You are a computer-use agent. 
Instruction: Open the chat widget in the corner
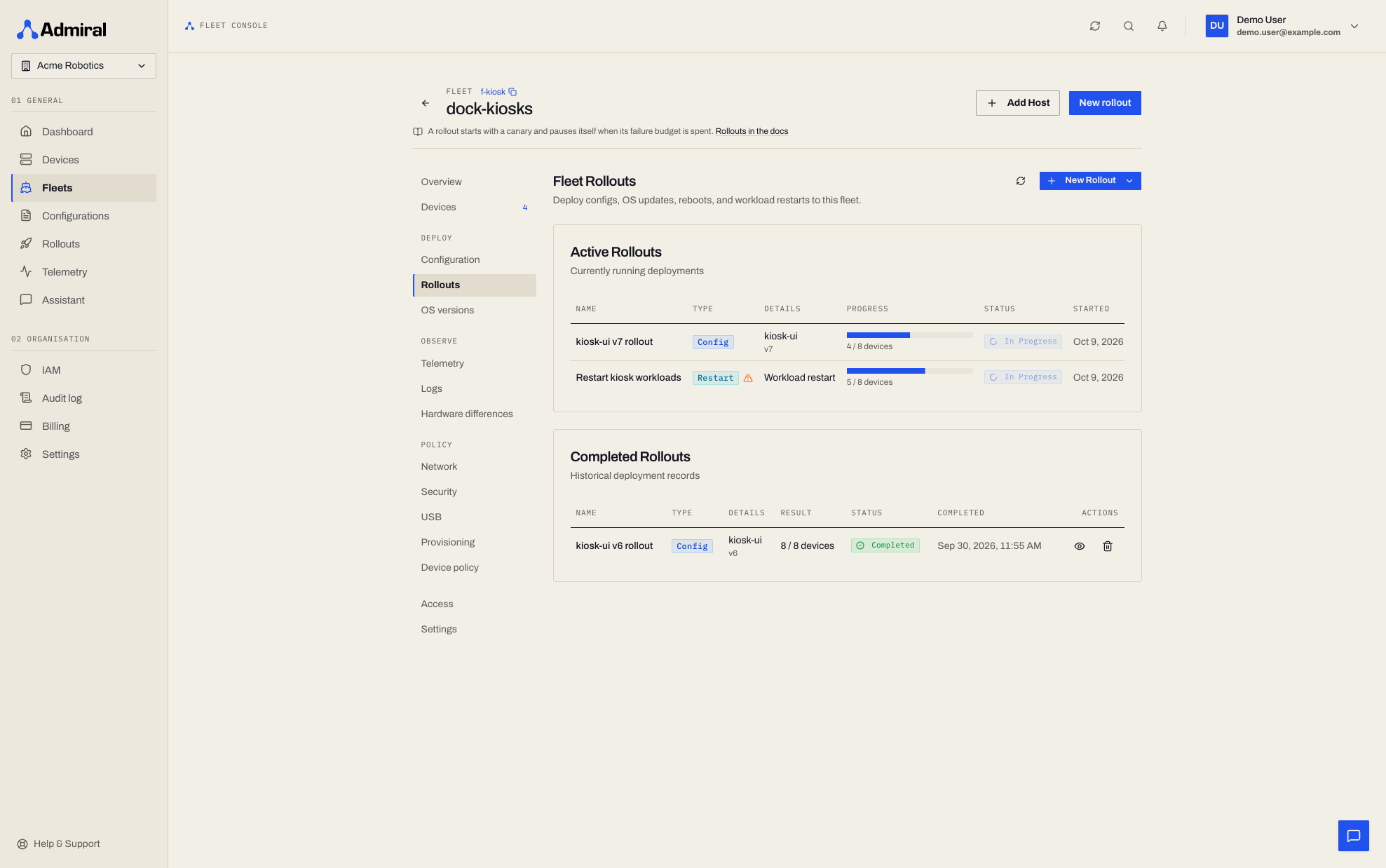1354,836
